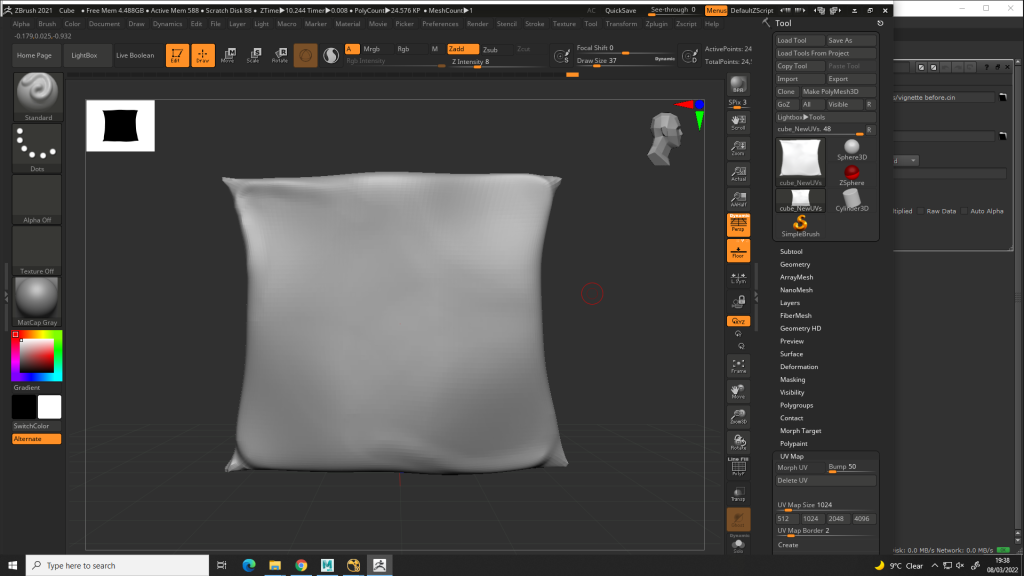1024x576 pixels.
Task: Toggle Persp perspective view
Action: (x=738, y=225)
